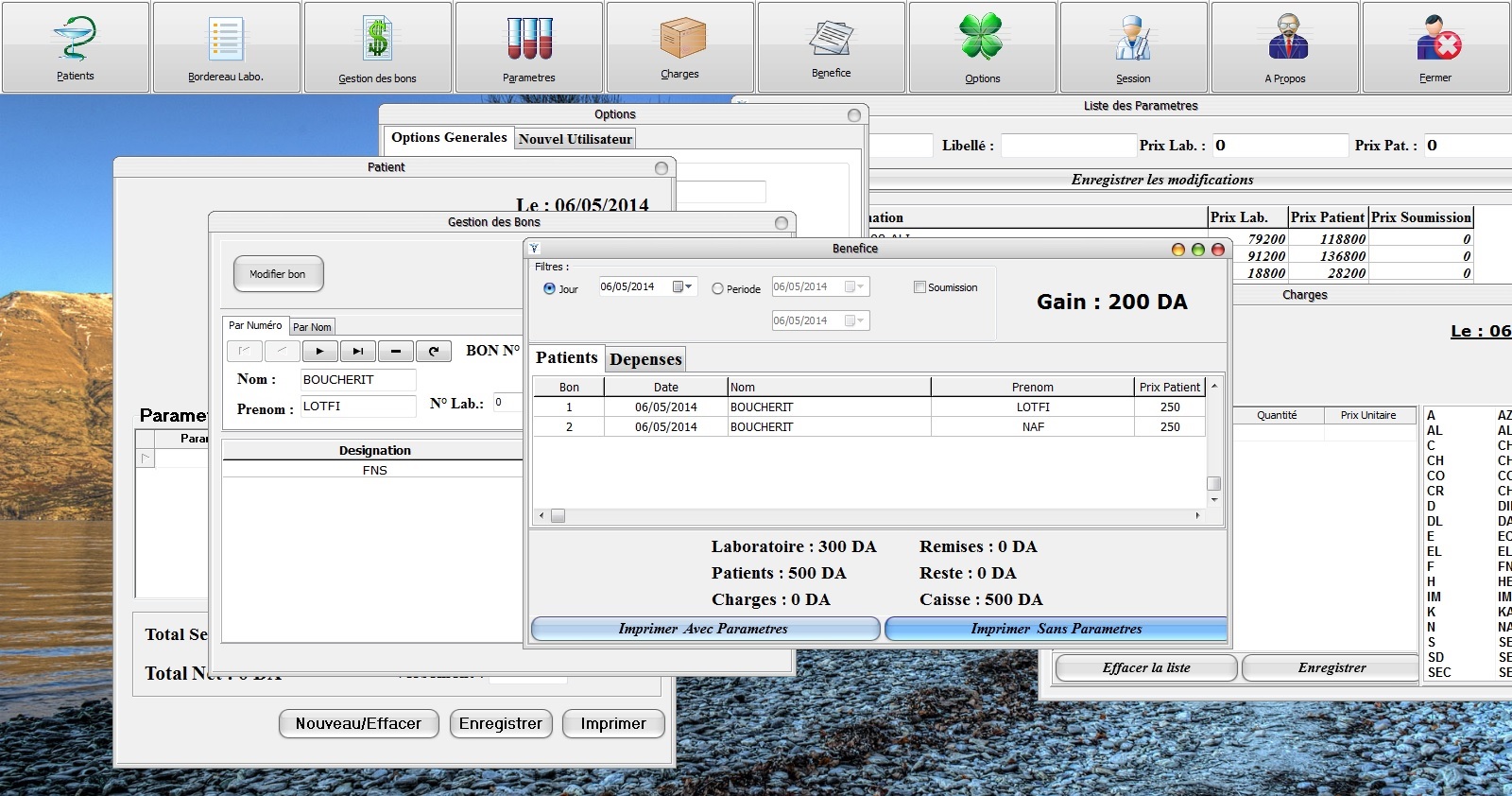Go to next record in Gestion des Bons

click(x=320, y=351)
